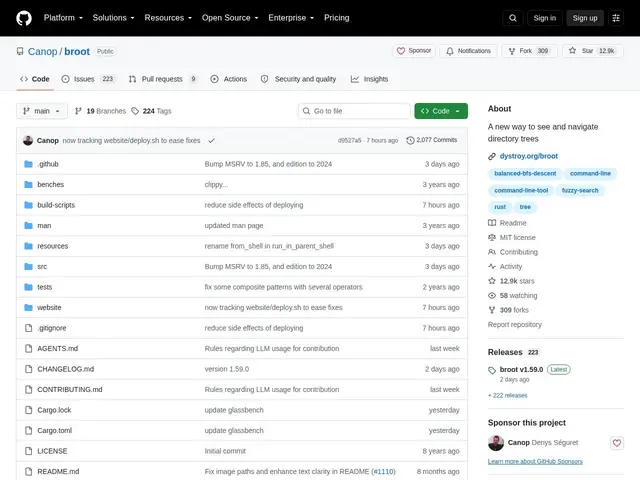Click the Notifications bell button

[x=468, y=51]
